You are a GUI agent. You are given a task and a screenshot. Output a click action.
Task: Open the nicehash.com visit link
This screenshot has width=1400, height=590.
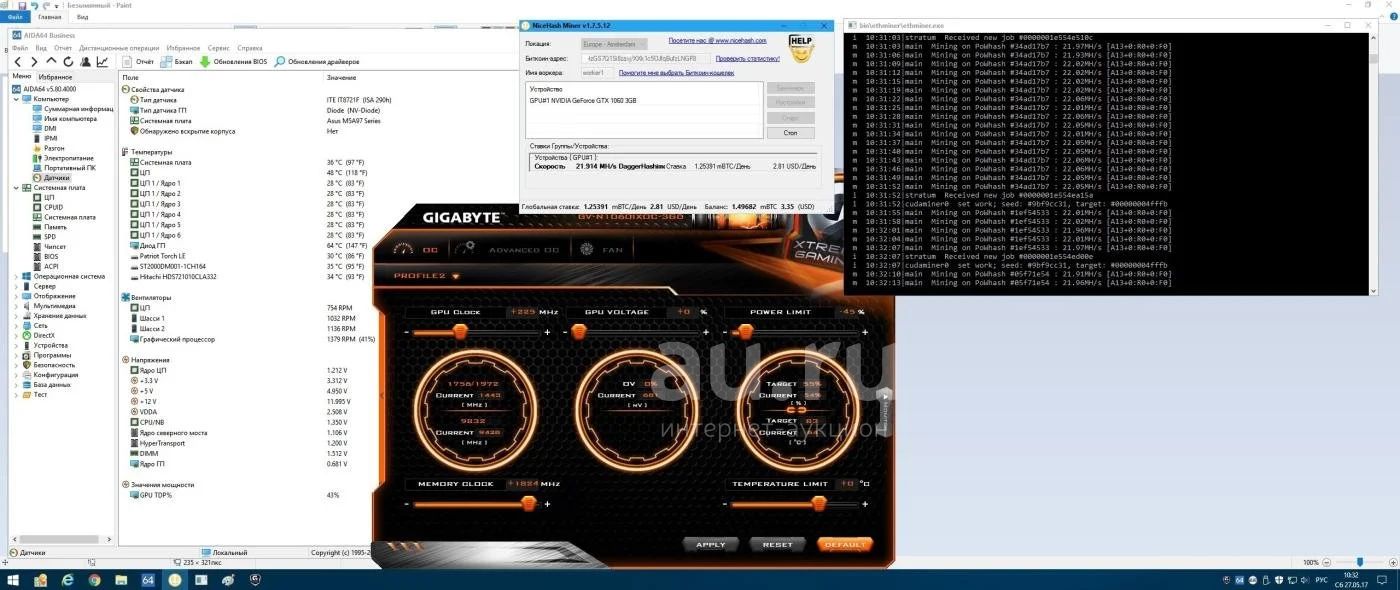(717, 40)
